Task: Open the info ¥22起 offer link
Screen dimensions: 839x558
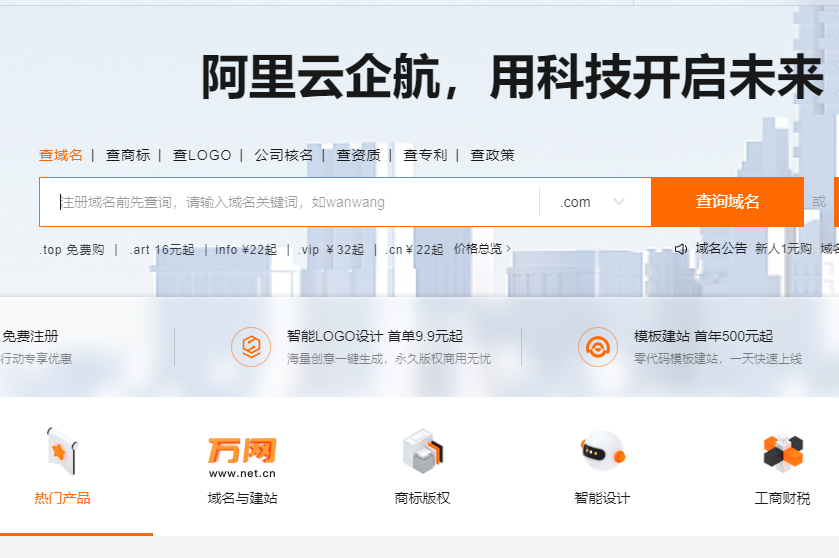Action: pyautogui.click(x=246, y=250)
